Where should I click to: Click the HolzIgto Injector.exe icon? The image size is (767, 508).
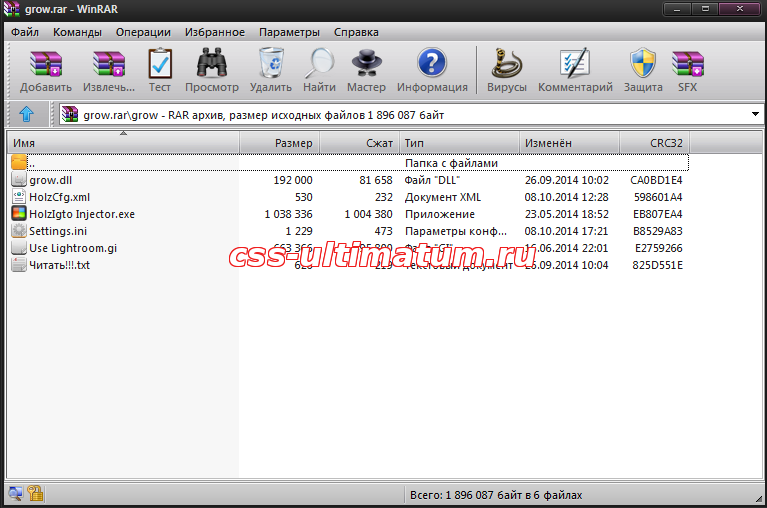[19, 214]
